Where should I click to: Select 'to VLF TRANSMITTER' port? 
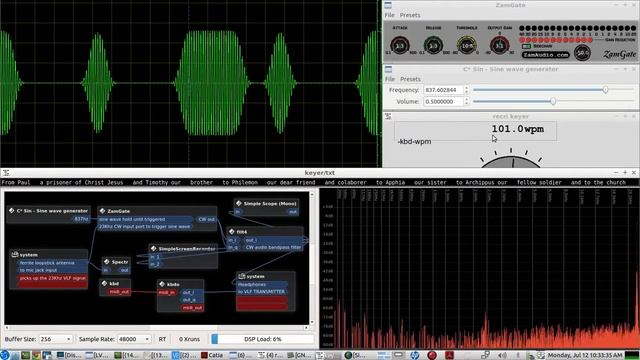click(262, 292)
